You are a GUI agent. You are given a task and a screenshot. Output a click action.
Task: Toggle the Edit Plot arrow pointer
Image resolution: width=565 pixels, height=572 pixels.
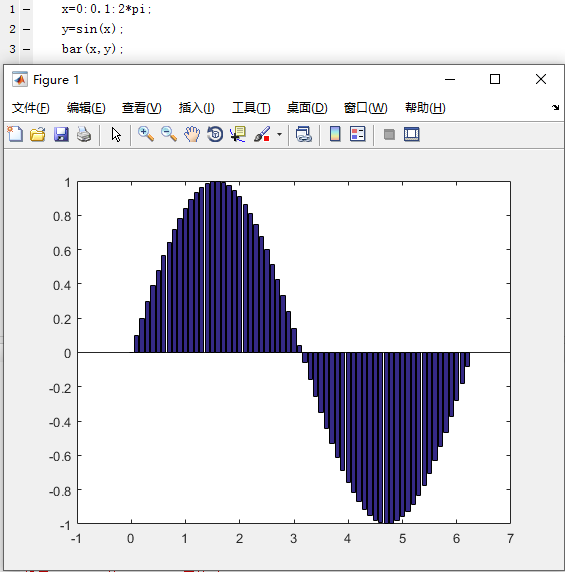116,134
